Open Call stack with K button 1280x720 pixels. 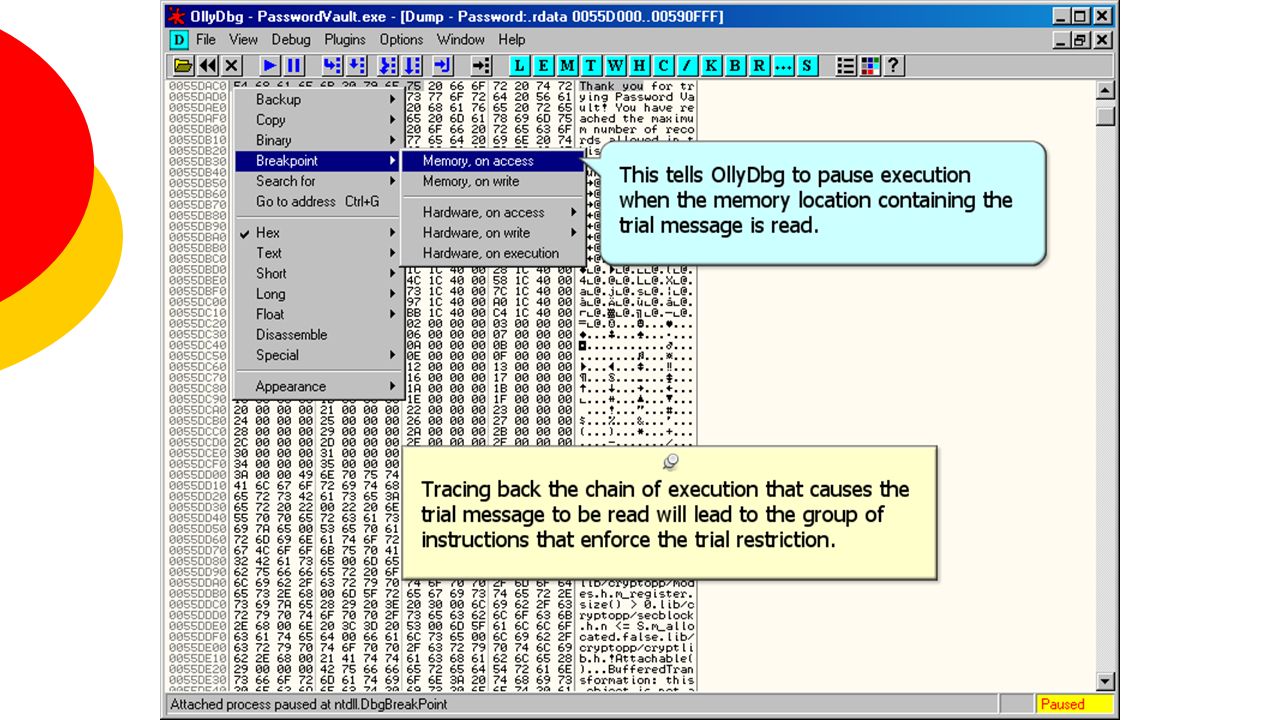(712, 66)
